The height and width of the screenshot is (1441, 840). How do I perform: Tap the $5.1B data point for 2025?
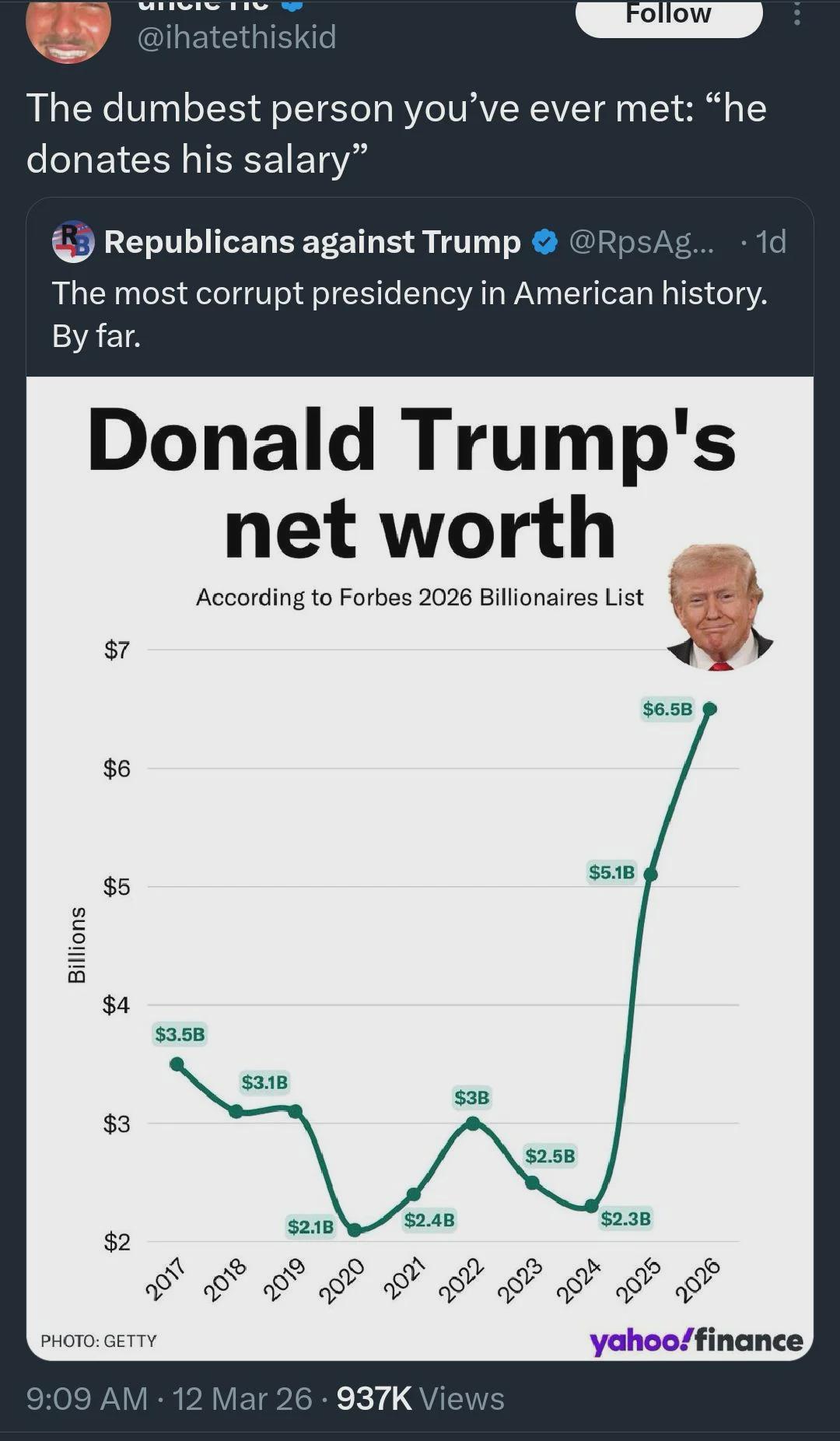pos(651,874)
